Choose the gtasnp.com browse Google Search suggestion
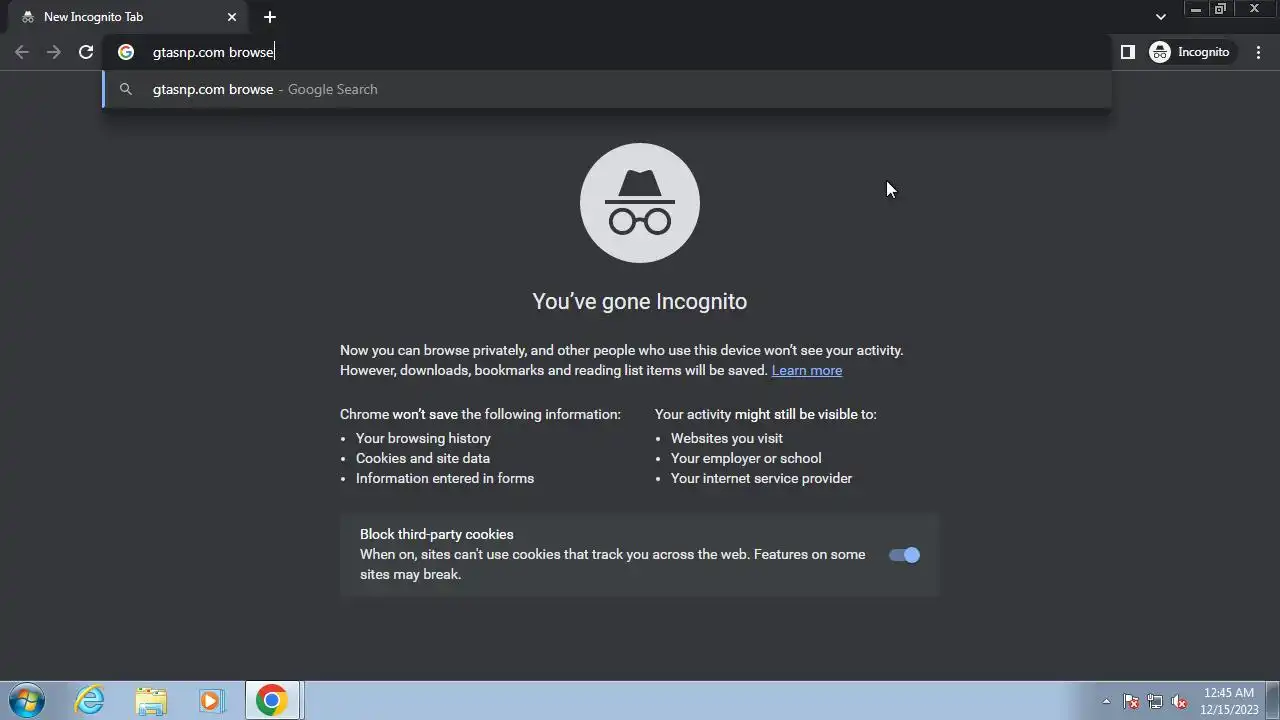Viewport: 1280px width, 720px height. (x=607, y=89)
